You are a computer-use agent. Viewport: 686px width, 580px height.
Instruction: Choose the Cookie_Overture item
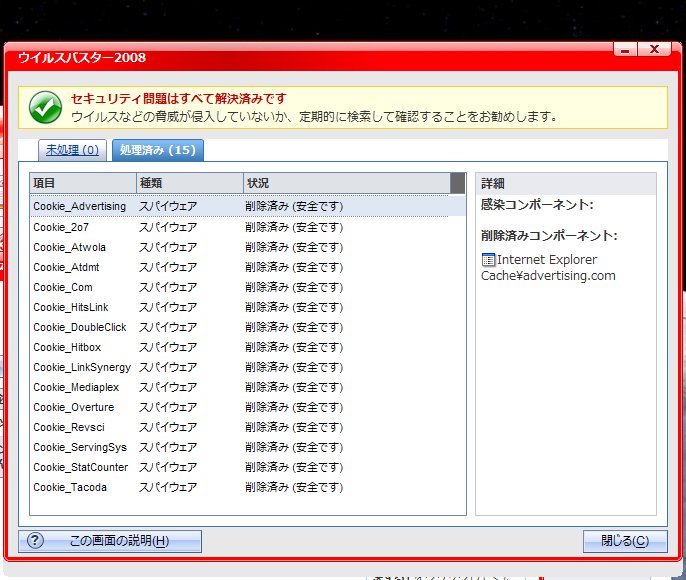tap(247, 407)
